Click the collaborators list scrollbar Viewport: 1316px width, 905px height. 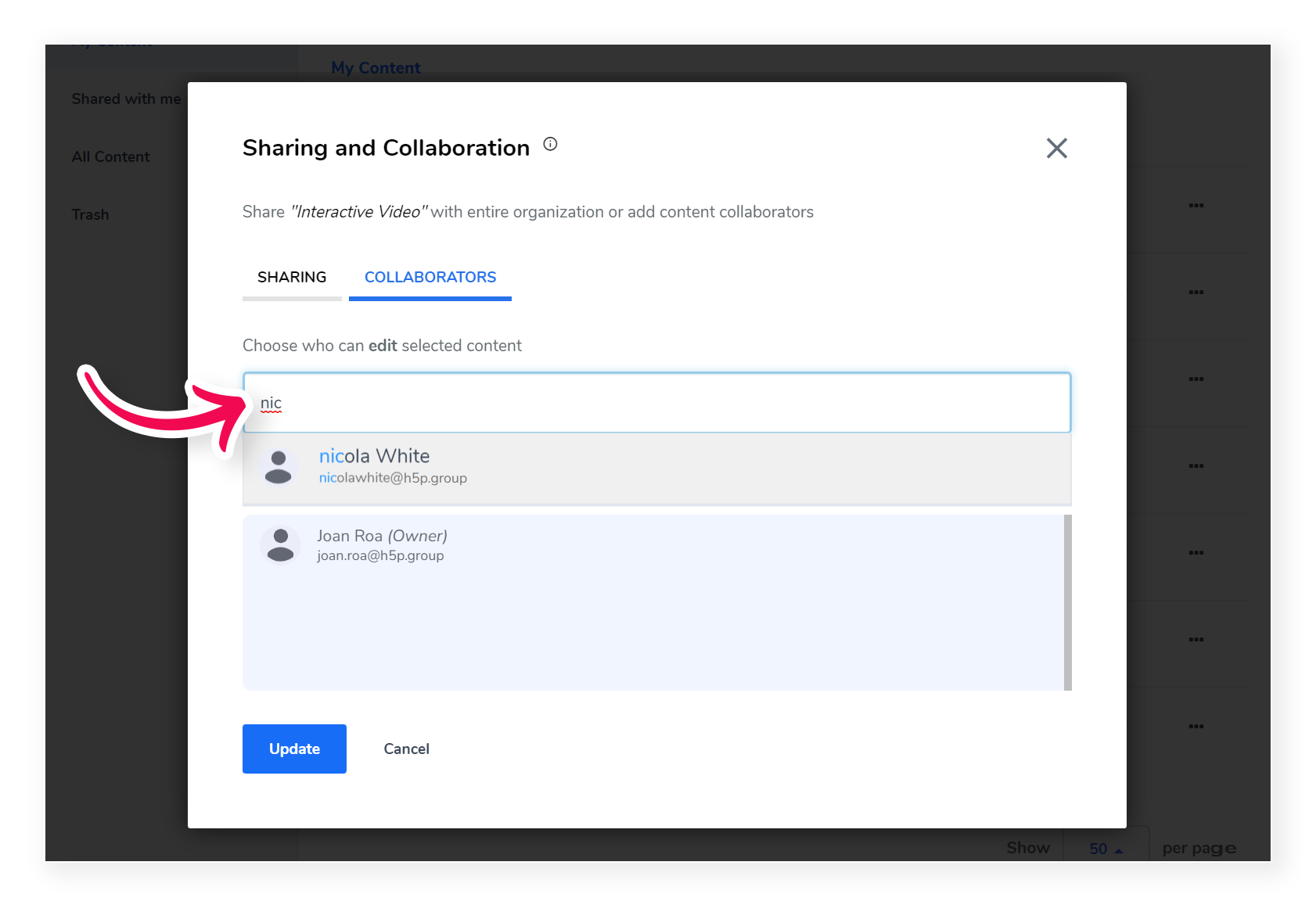coord(1068,602)
